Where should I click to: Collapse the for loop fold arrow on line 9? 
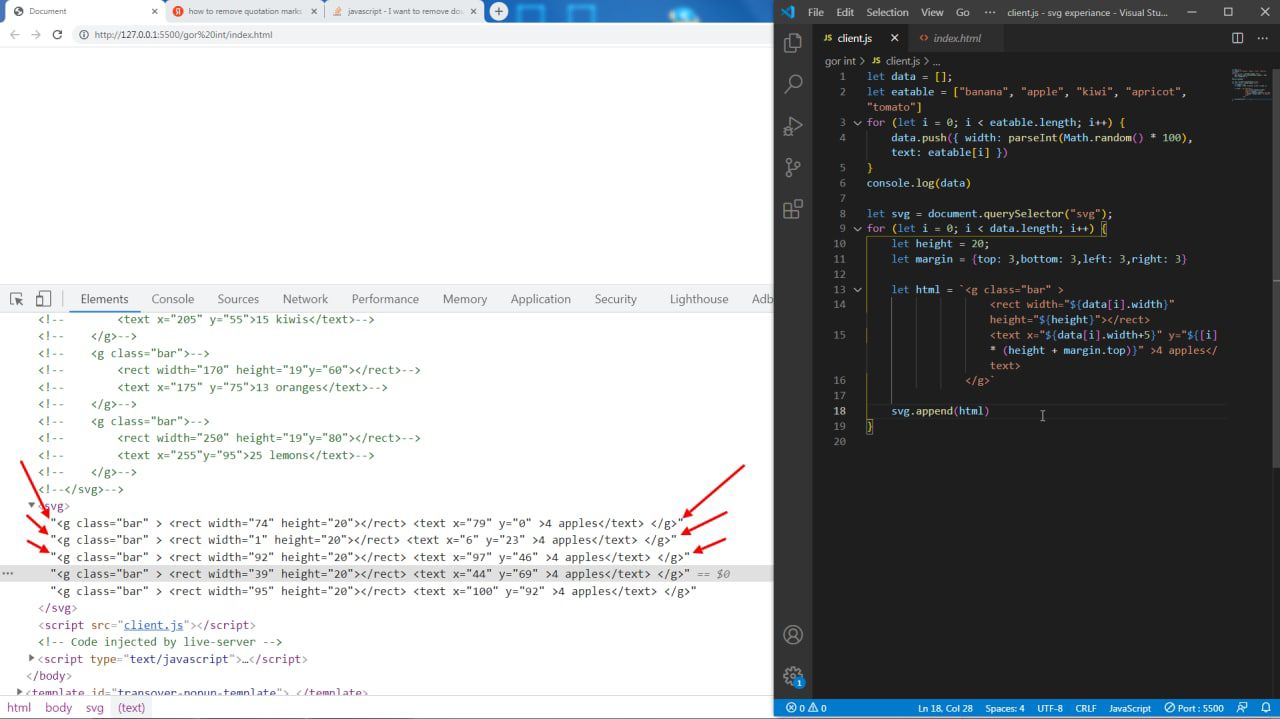[857, 228]
